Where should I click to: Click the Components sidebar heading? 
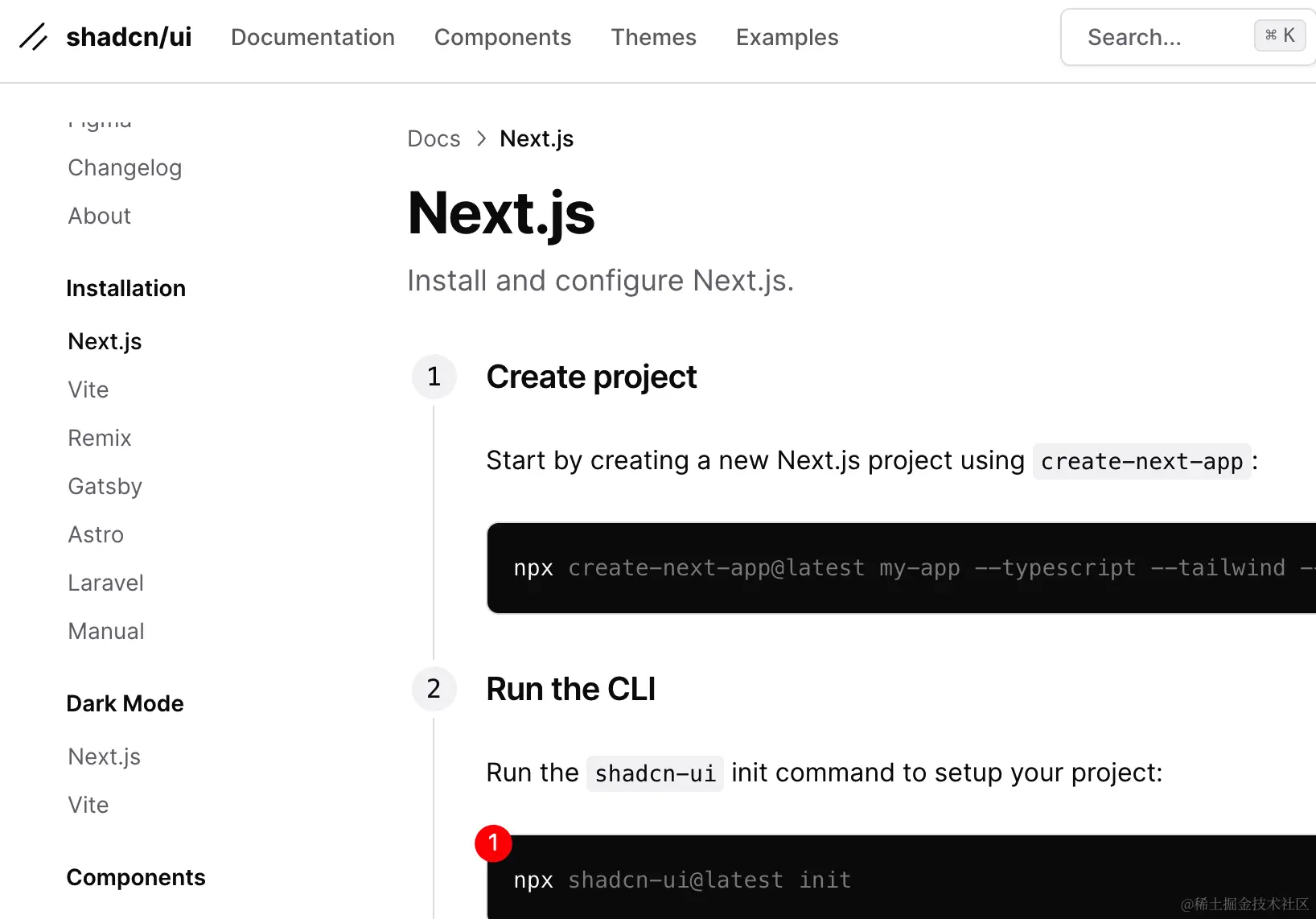(x=136, y=877)
